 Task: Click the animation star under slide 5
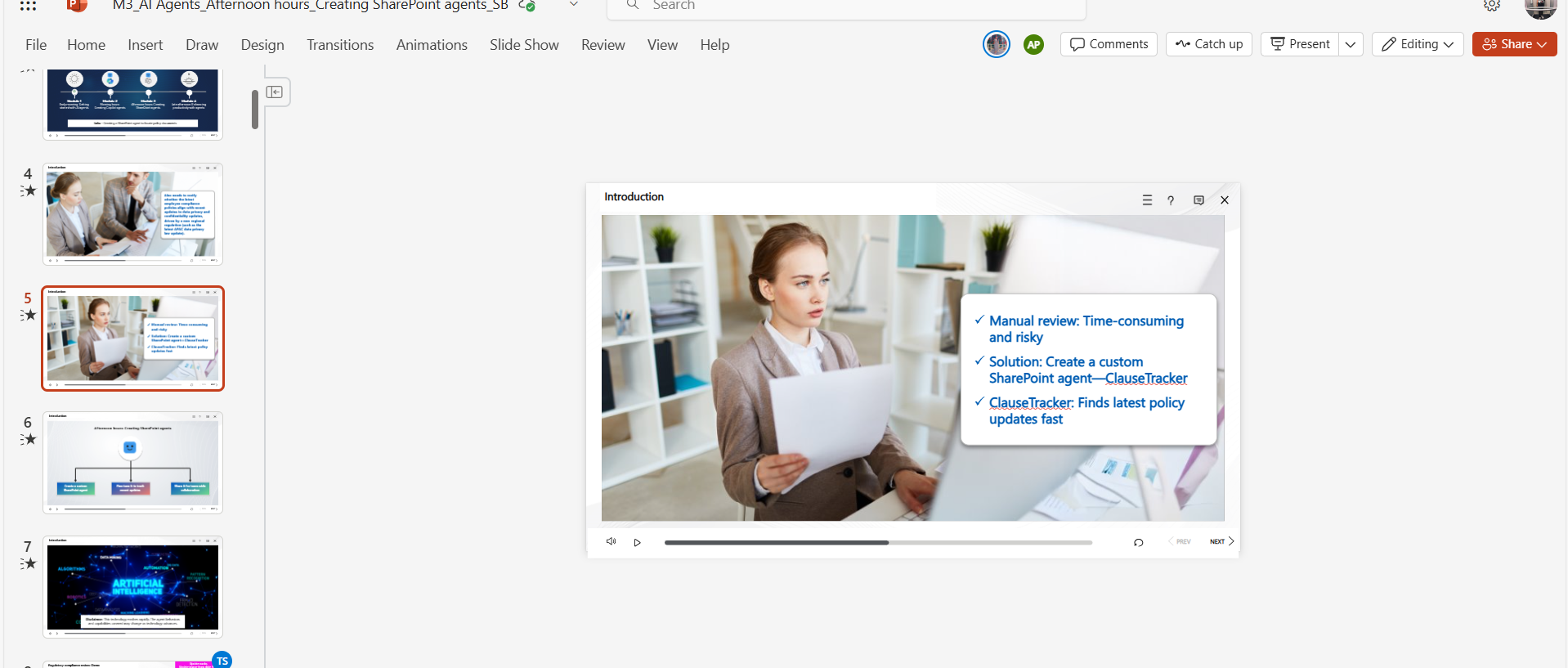tap(29, 315)
